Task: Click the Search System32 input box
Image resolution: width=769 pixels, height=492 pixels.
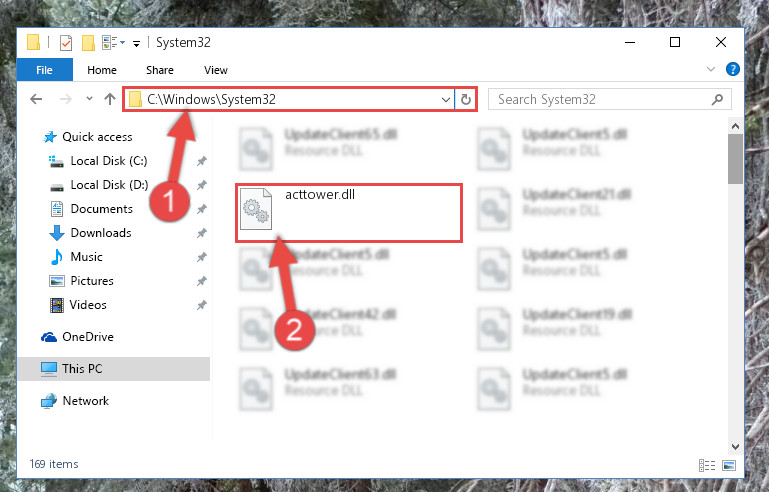Action: 602,100
